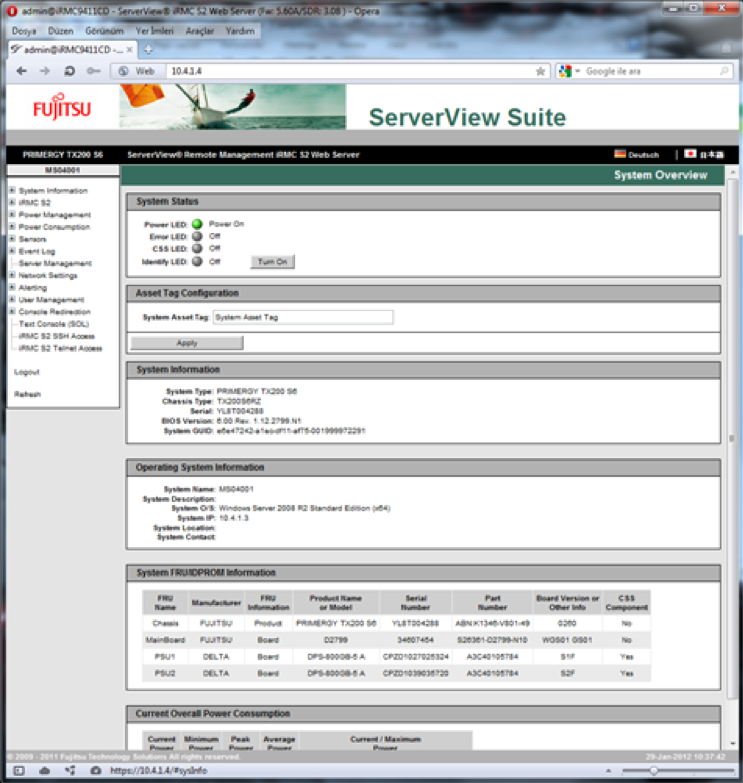This screenshot has height=783, width=743.
Task: Go forward with the forward arrow
Action: point(45,71)
